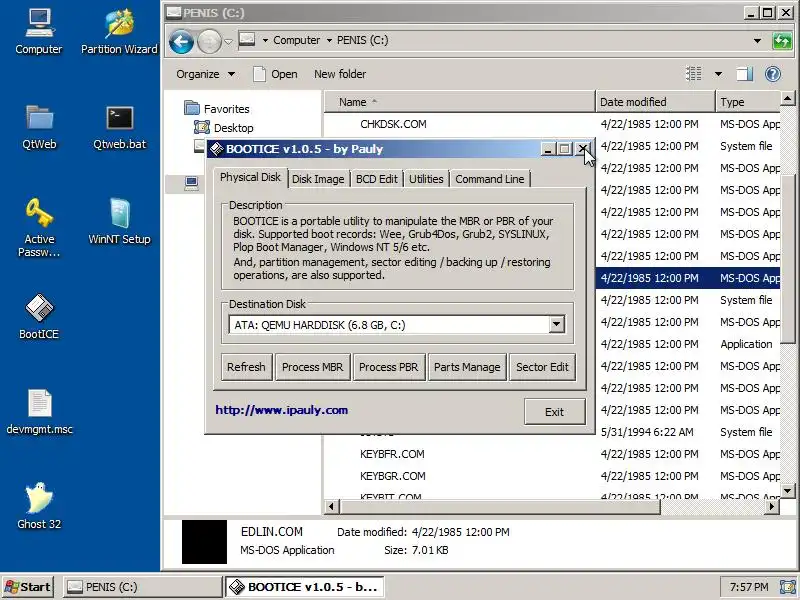Switch to the Command Line tab
This screenshot has width=800, height=600.
click(x=490, y=179)
